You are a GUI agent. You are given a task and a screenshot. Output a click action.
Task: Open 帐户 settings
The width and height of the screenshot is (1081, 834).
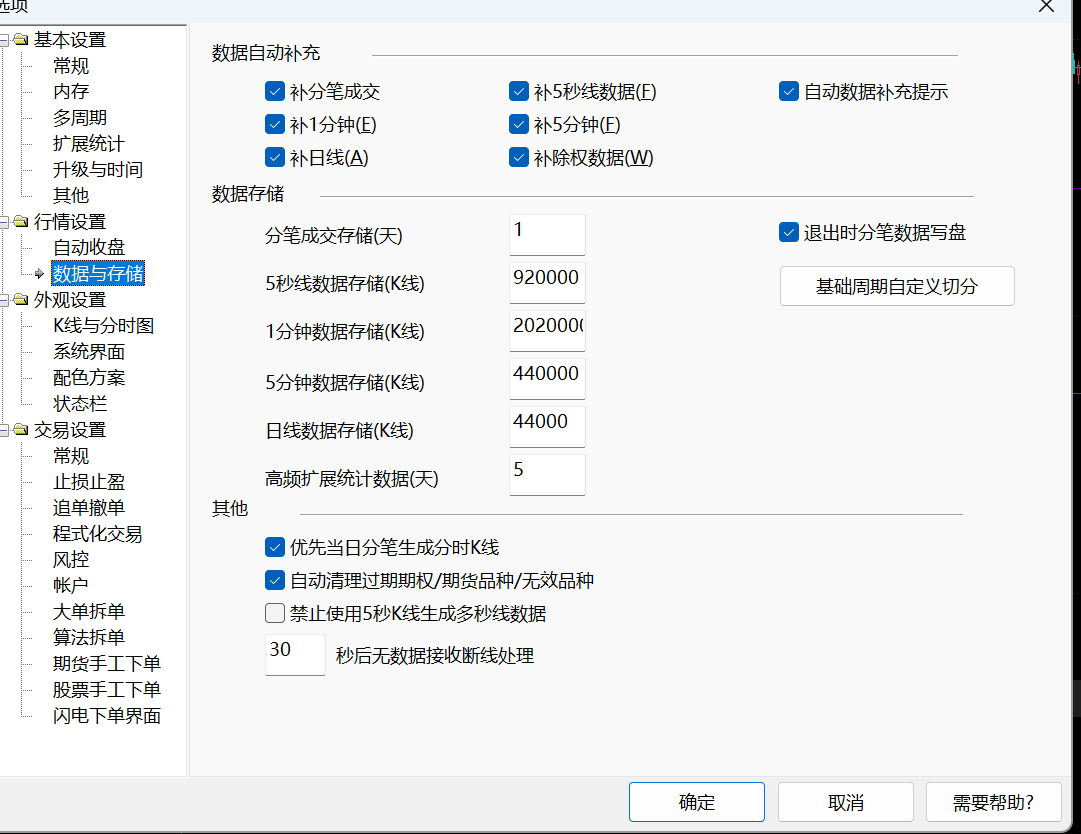(71, 585)
